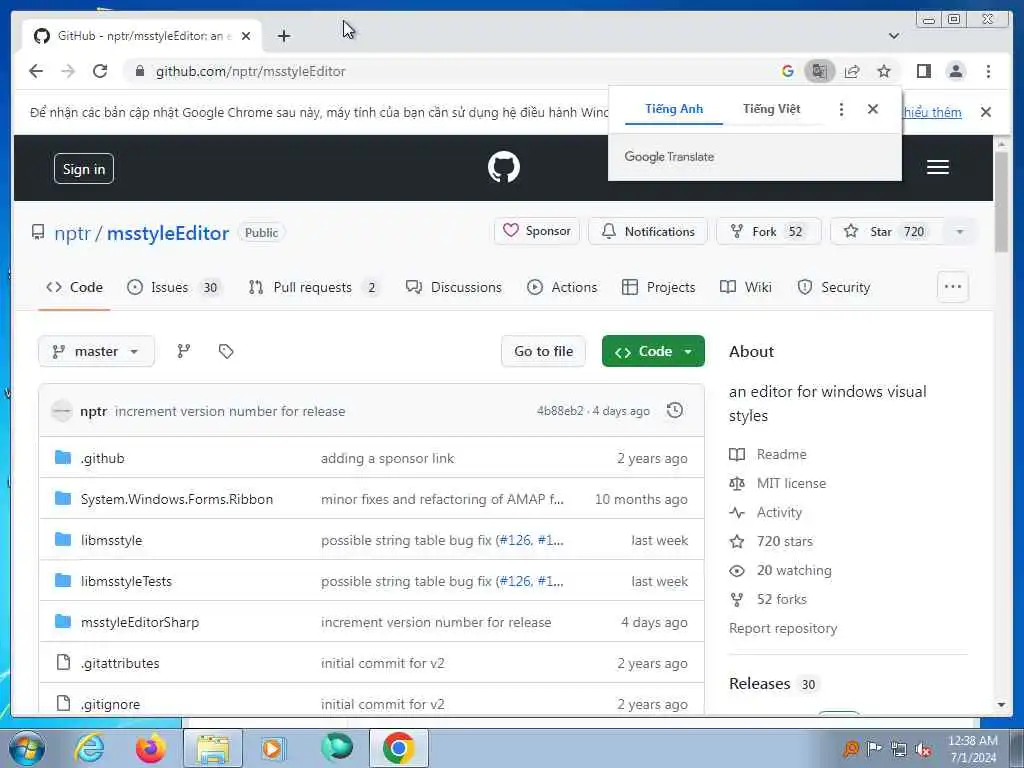Close the Google Translate popup
This screenshot has width=1024, height=768.
pyautogui.click(x=872, y=109)
